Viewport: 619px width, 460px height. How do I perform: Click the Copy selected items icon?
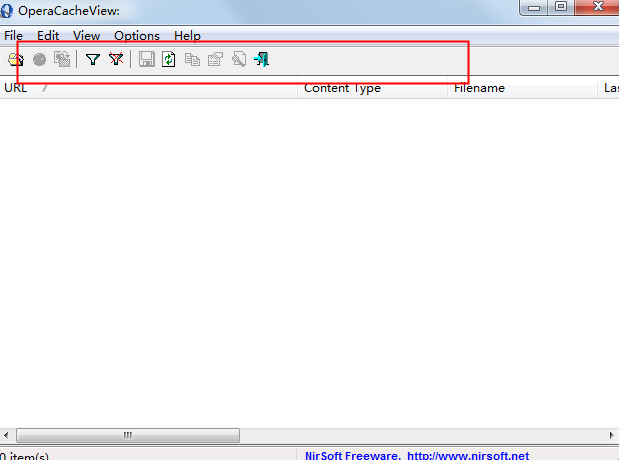192,60
